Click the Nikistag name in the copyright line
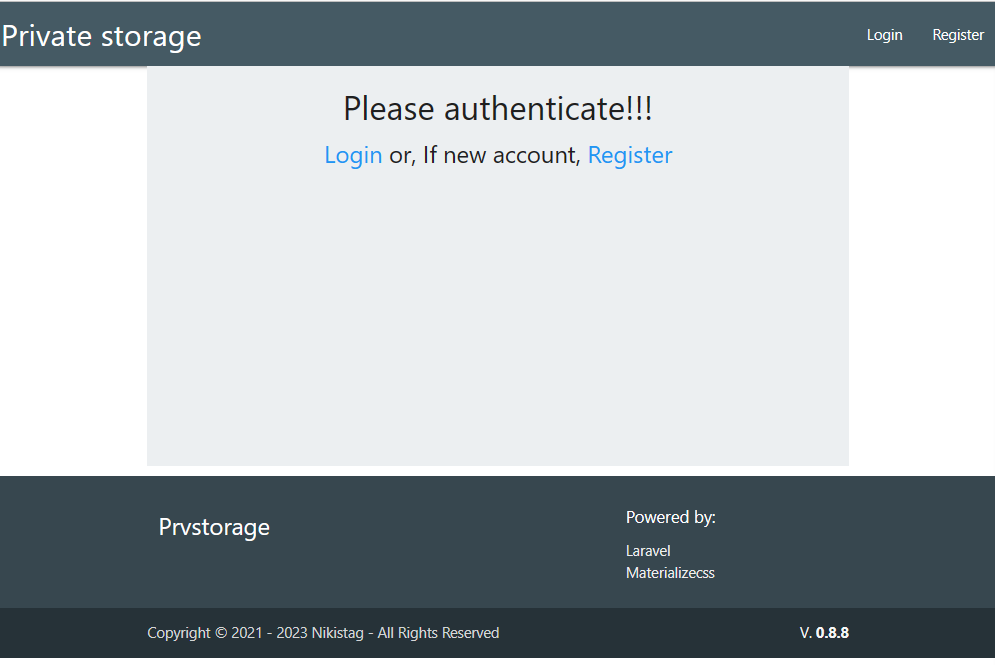 337,633
